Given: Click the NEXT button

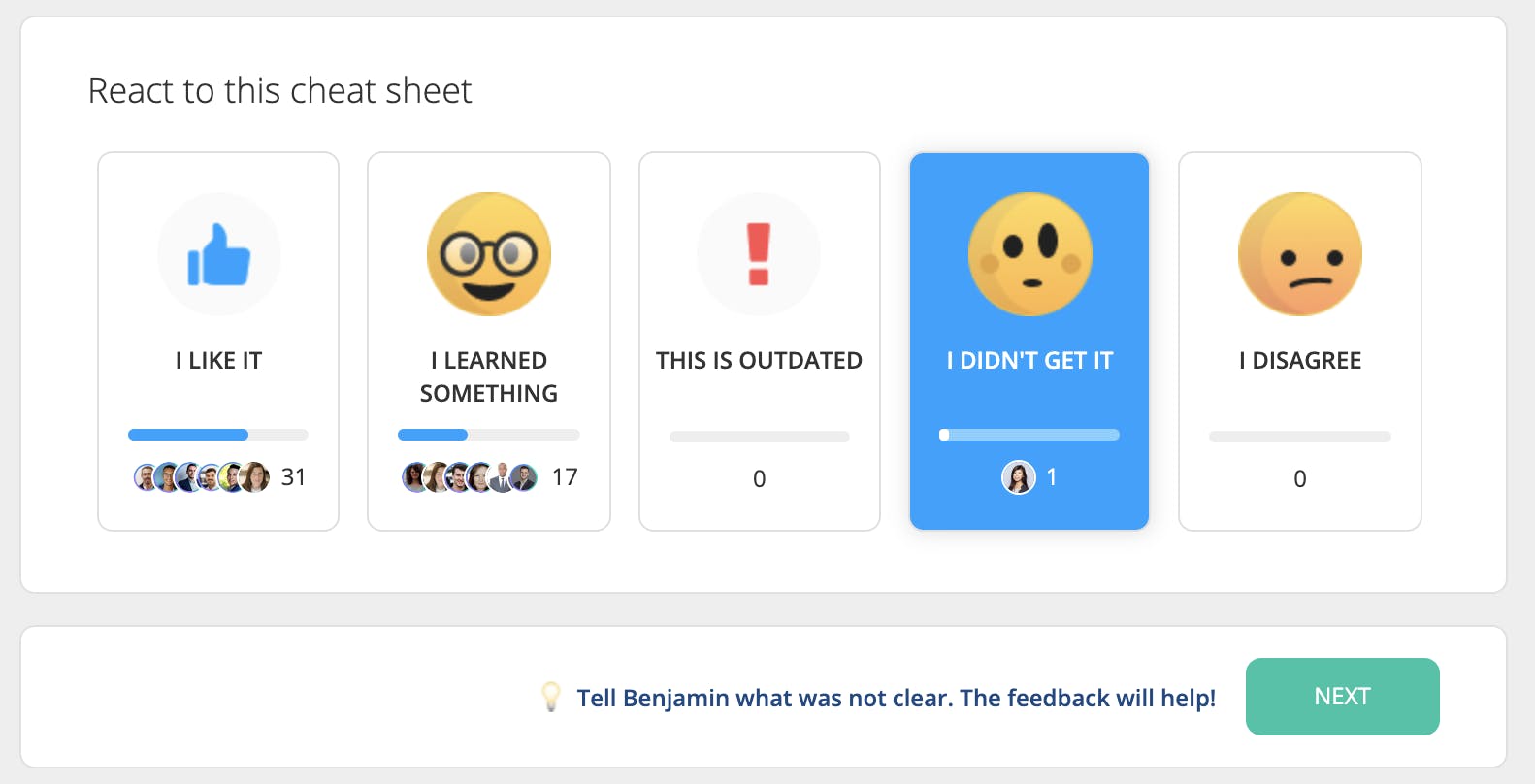Looking at the screenshot, I should click(x=1342, y=697).
